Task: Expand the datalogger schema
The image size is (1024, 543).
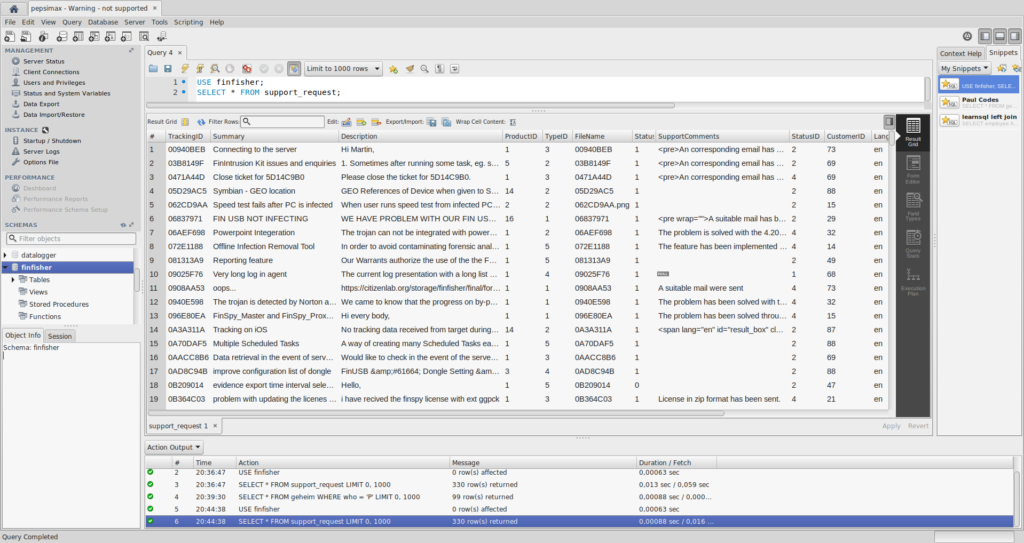Action: click(x=6, y=256)
